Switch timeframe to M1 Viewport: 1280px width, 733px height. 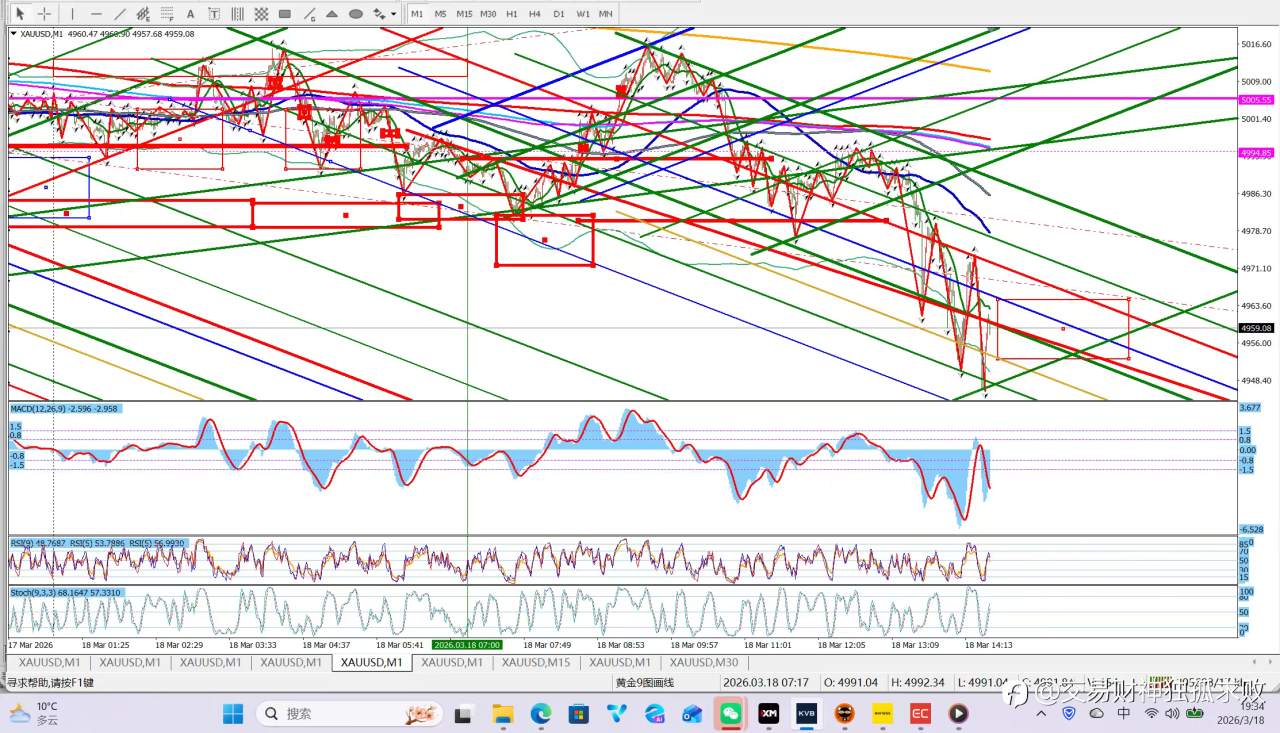tap(417, 14)
